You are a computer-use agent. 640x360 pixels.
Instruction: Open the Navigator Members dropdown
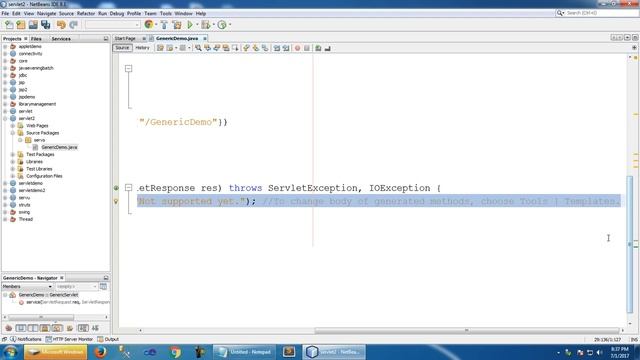click(x=27, y=287)
